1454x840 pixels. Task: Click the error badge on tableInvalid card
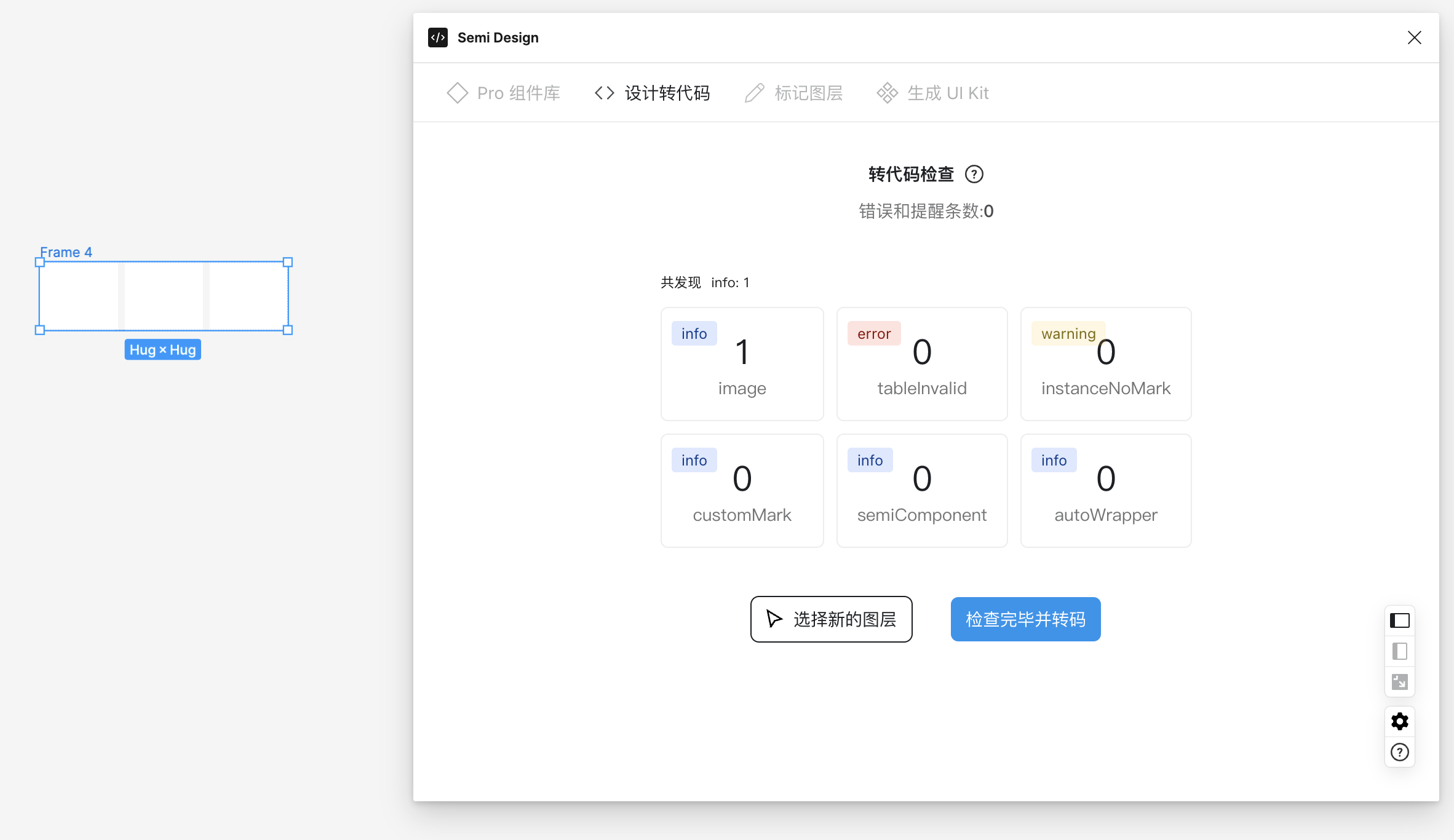pos(874,333)
